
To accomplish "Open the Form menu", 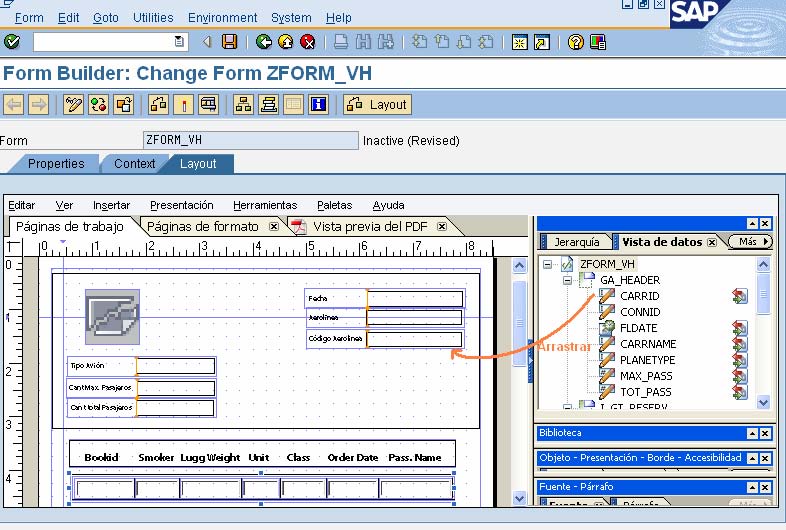I will coord(29,18).
